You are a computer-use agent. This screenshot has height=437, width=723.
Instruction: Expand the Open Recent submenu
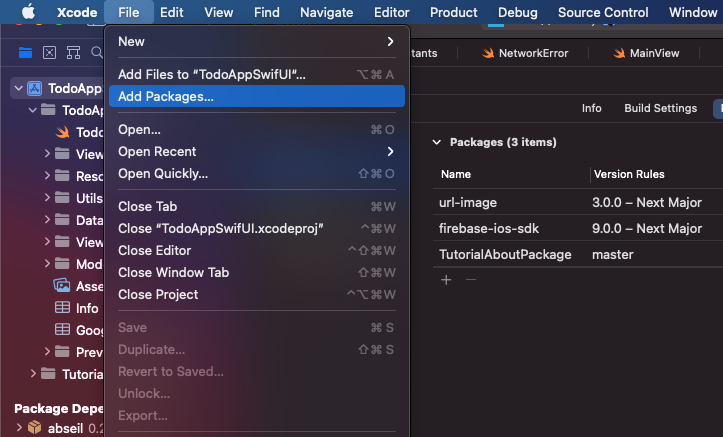pyautogui.click(x=257, y=152)
